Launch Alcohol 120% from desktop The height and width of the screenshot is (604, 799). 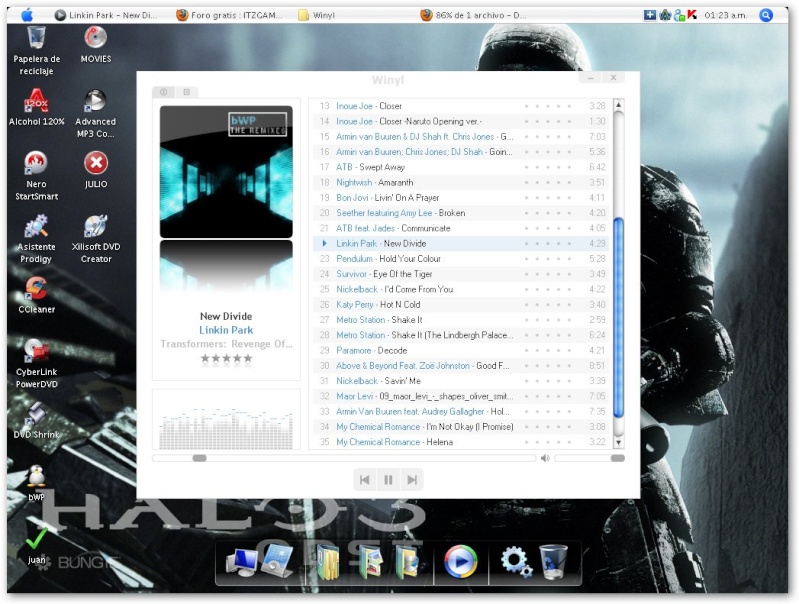[37, 107]
